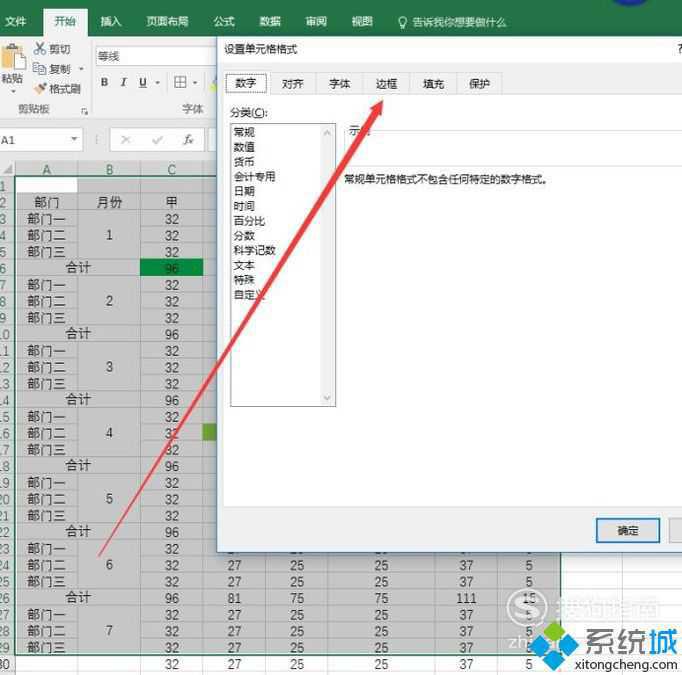Click the formula bar cancel X icon
This screenshot has height=675, width=682.
(126, 140)
